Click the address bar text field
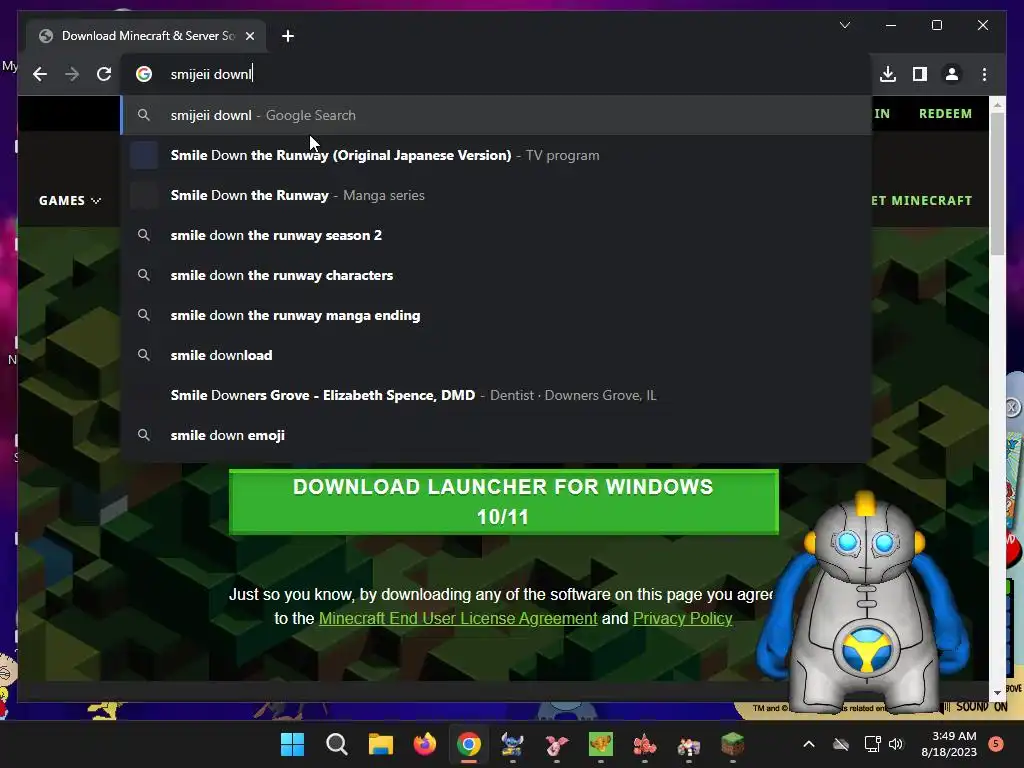 click(x=496, y=74)
